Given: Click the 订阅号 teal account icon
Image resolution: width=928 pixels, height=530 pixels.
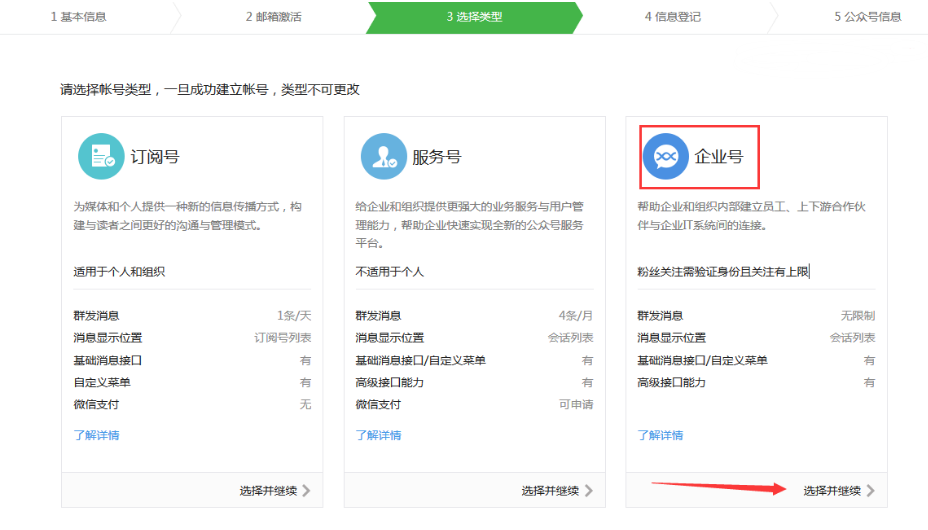Looking at the screenshot, I should pyautogui.click(x=101, y=156).
